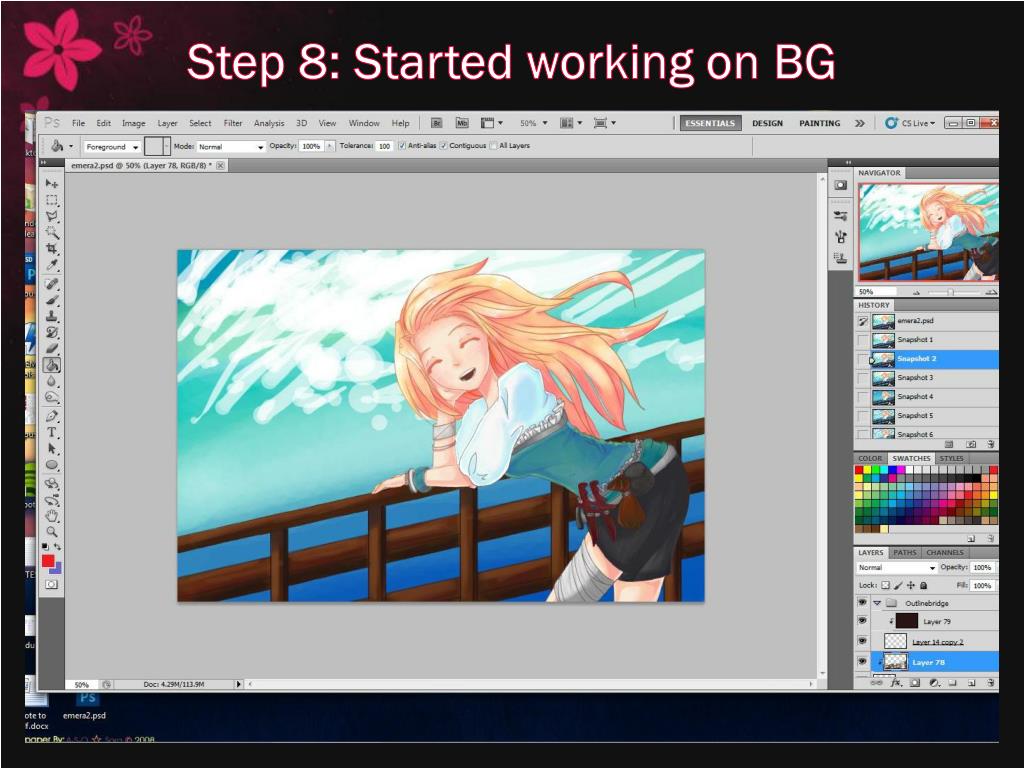Viewport: 1024px width, 768px height.
Task: Pick the Type tool
Action: click(52, 432)
